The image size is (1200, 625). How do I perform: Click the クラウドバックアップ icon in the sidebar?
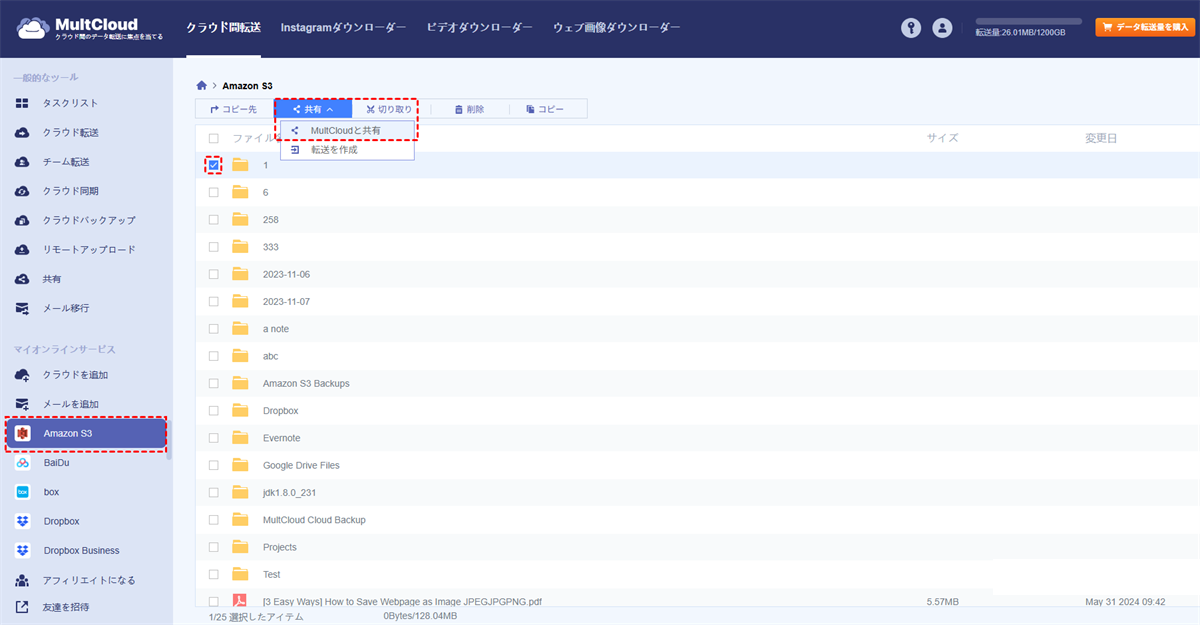(22, 220)
